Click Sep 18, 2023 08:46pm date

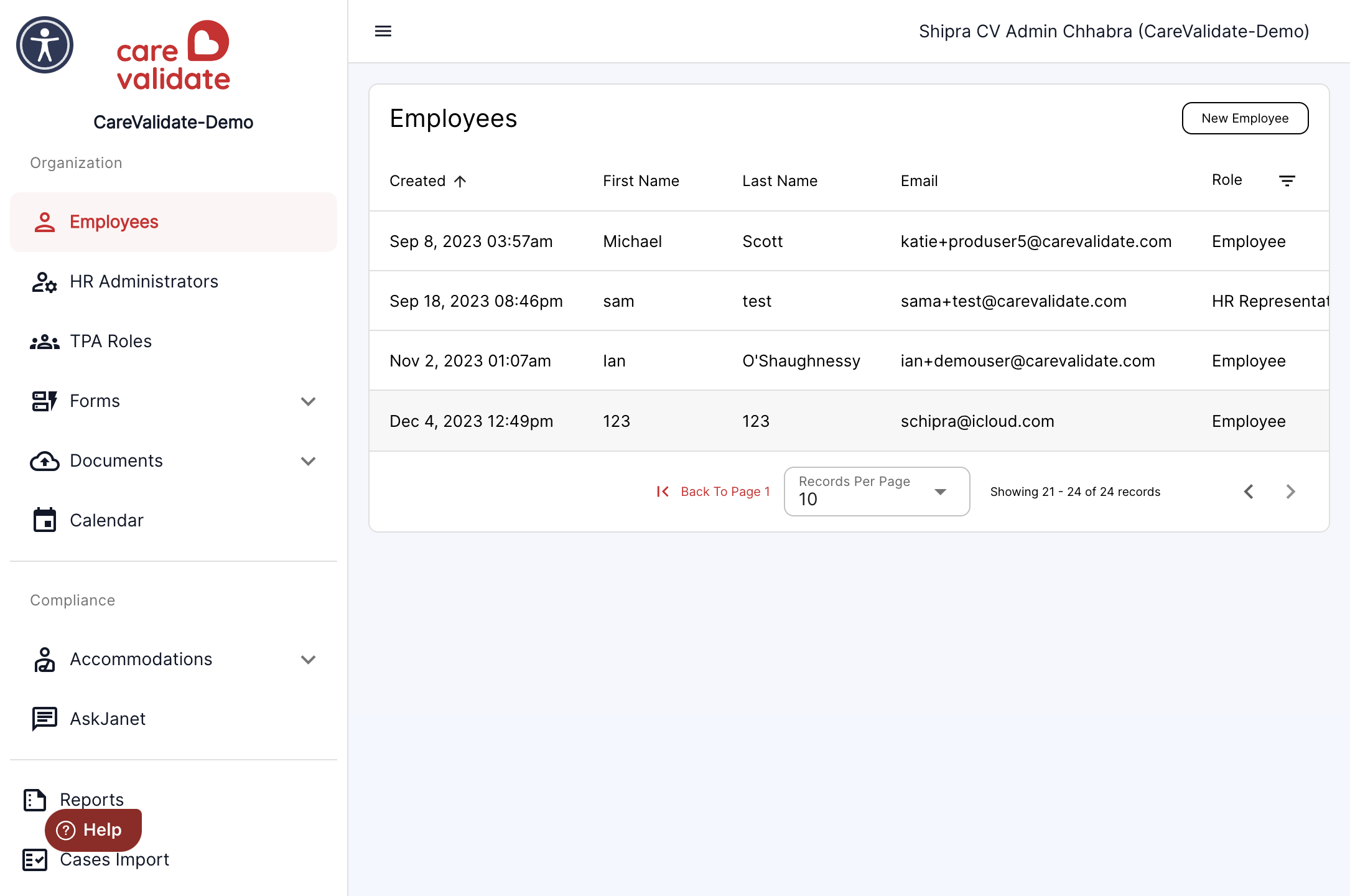[476, 301]
